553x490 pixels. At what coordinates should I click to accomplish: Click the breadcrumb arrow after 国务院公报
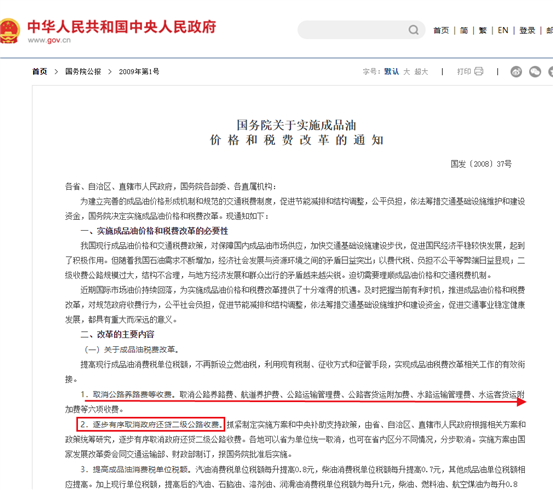click(110, 72)
